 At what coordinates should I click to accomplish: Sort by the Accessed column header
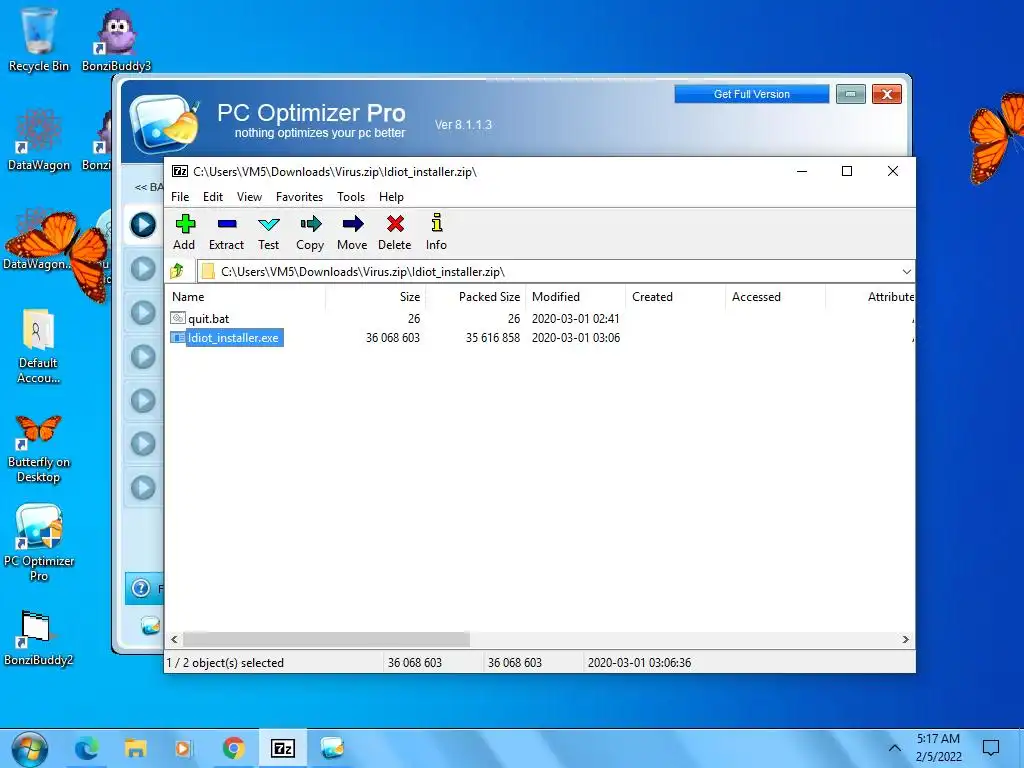tap(775, 296)
